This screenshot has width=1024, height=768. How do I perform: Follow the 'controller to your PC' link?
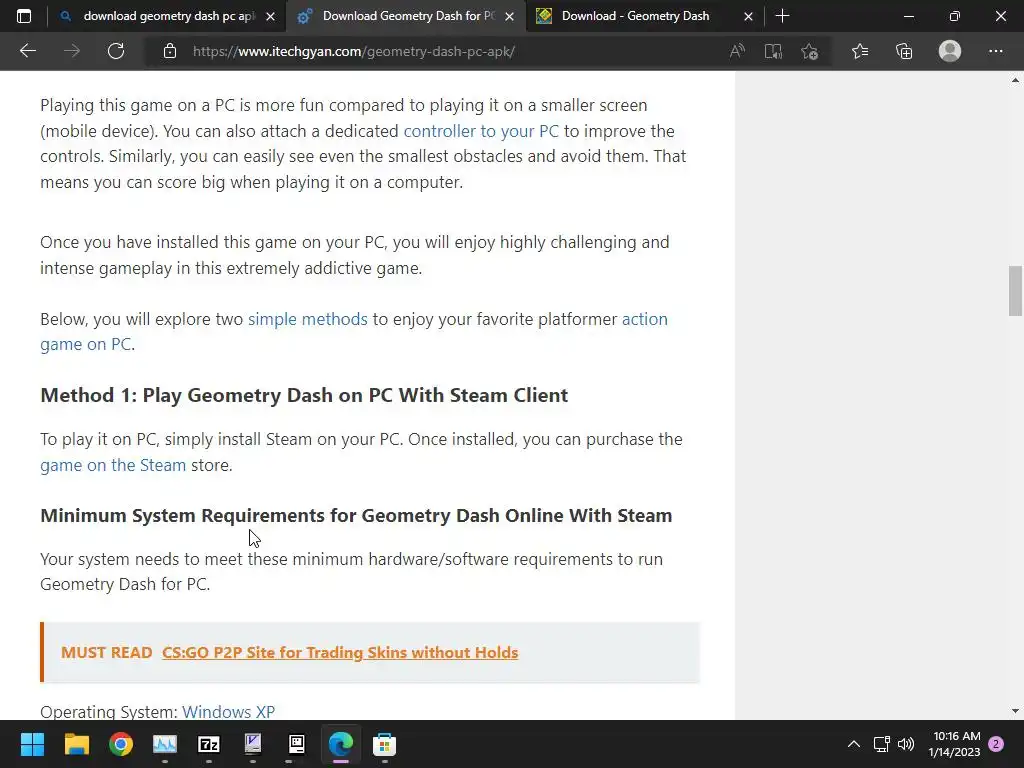coord(481,131)
